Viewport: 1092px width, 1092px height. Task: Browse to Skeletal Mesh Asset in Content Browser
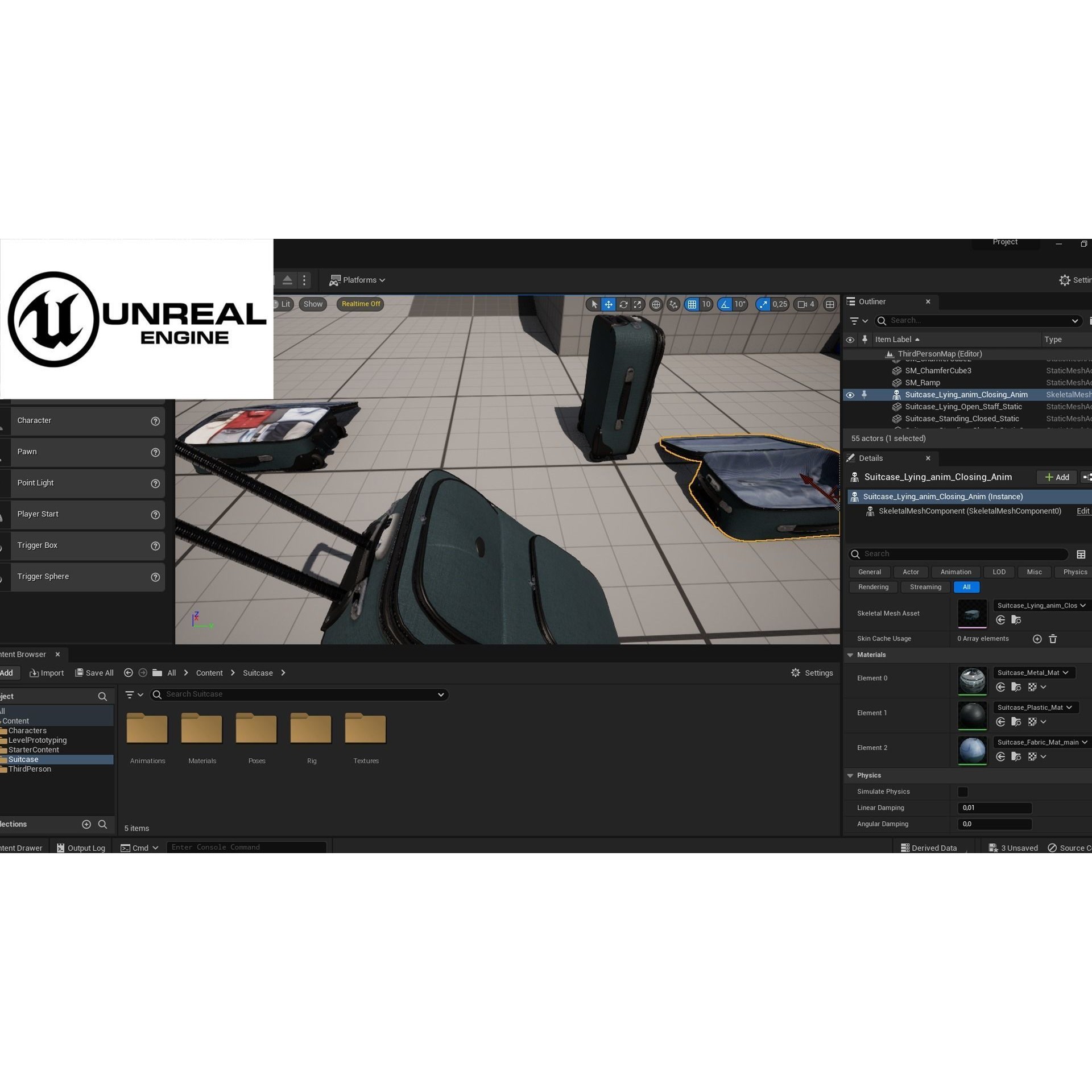[x=1016, y=620]
